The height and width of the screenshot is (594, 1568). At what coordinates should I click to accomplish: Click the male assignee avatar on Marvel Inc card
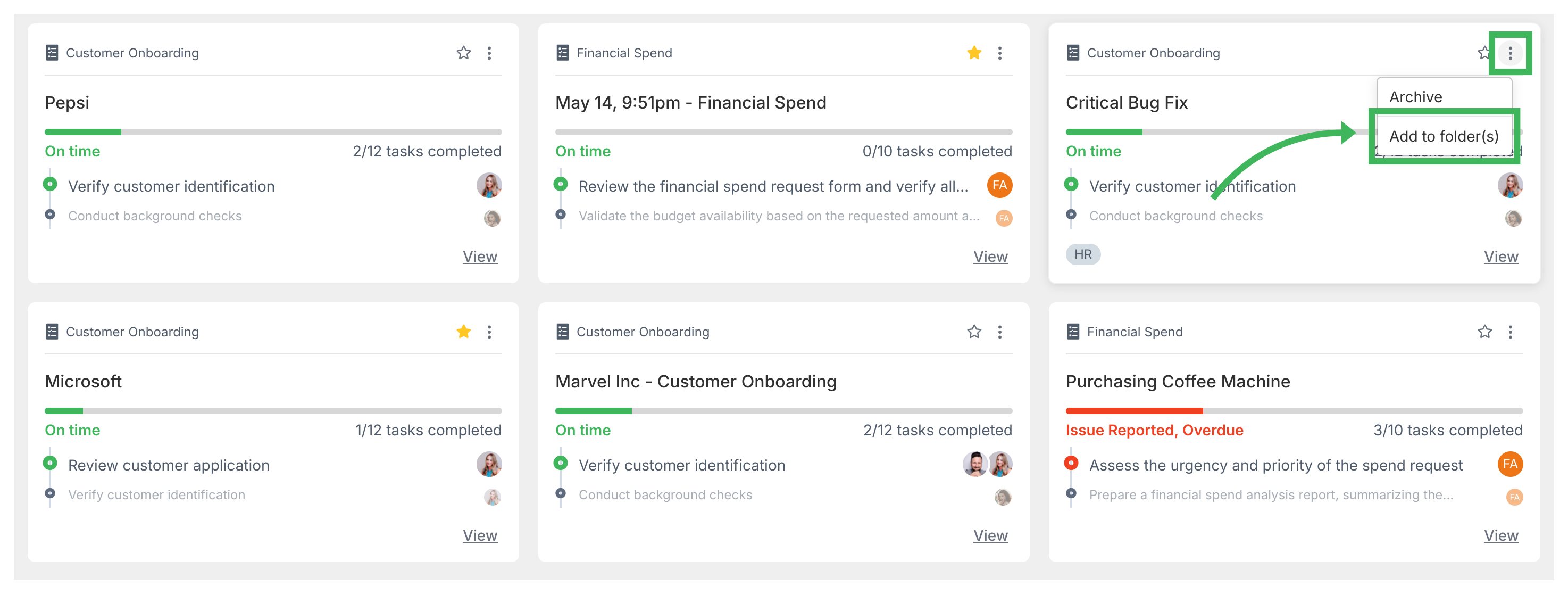(x=974, y=464)
